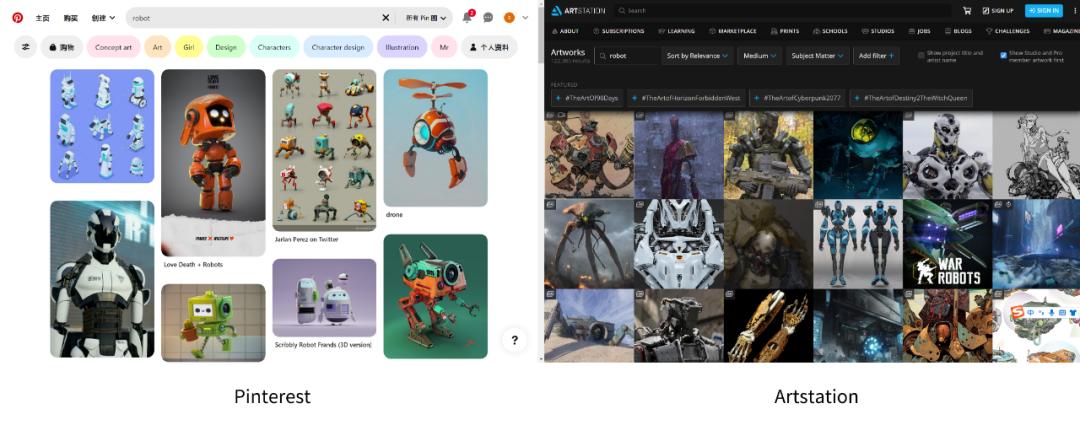
Task: Go to ArtStation Studios page
Action: tap(878, 31)
